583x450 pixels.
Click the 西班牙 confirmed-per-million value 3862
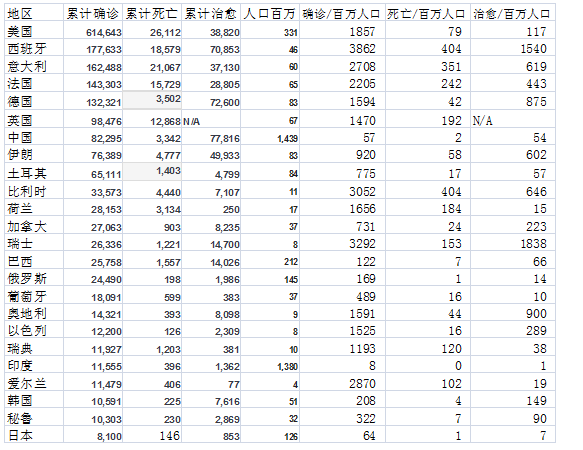342,48
